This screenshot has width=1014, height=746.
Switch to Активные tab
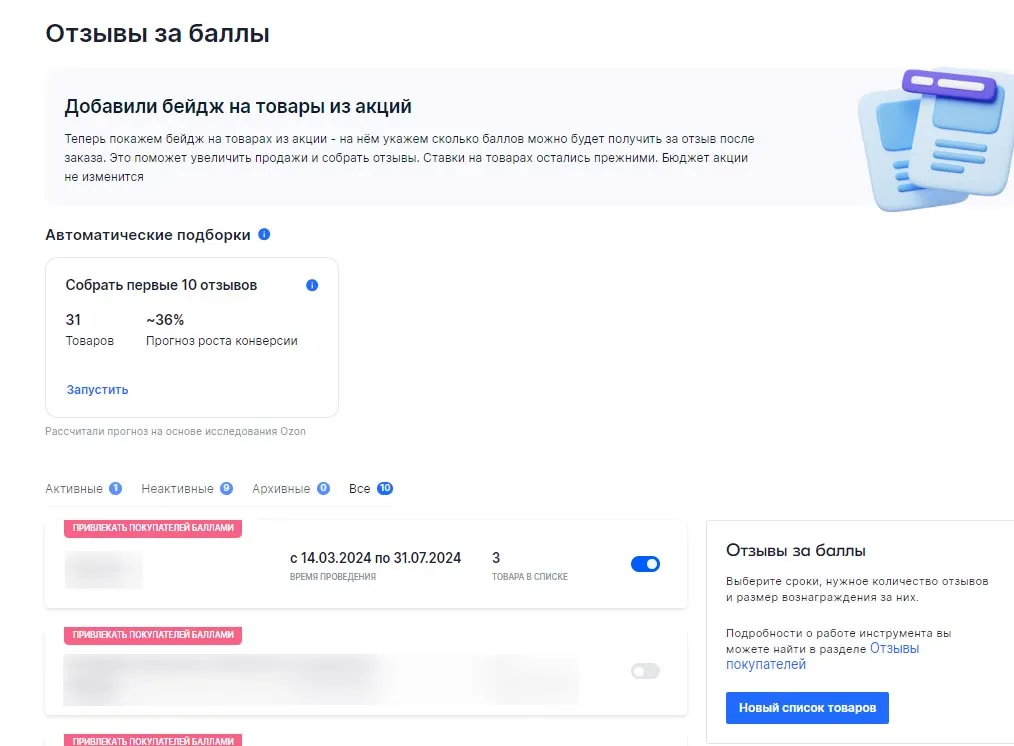coord(83,489)
